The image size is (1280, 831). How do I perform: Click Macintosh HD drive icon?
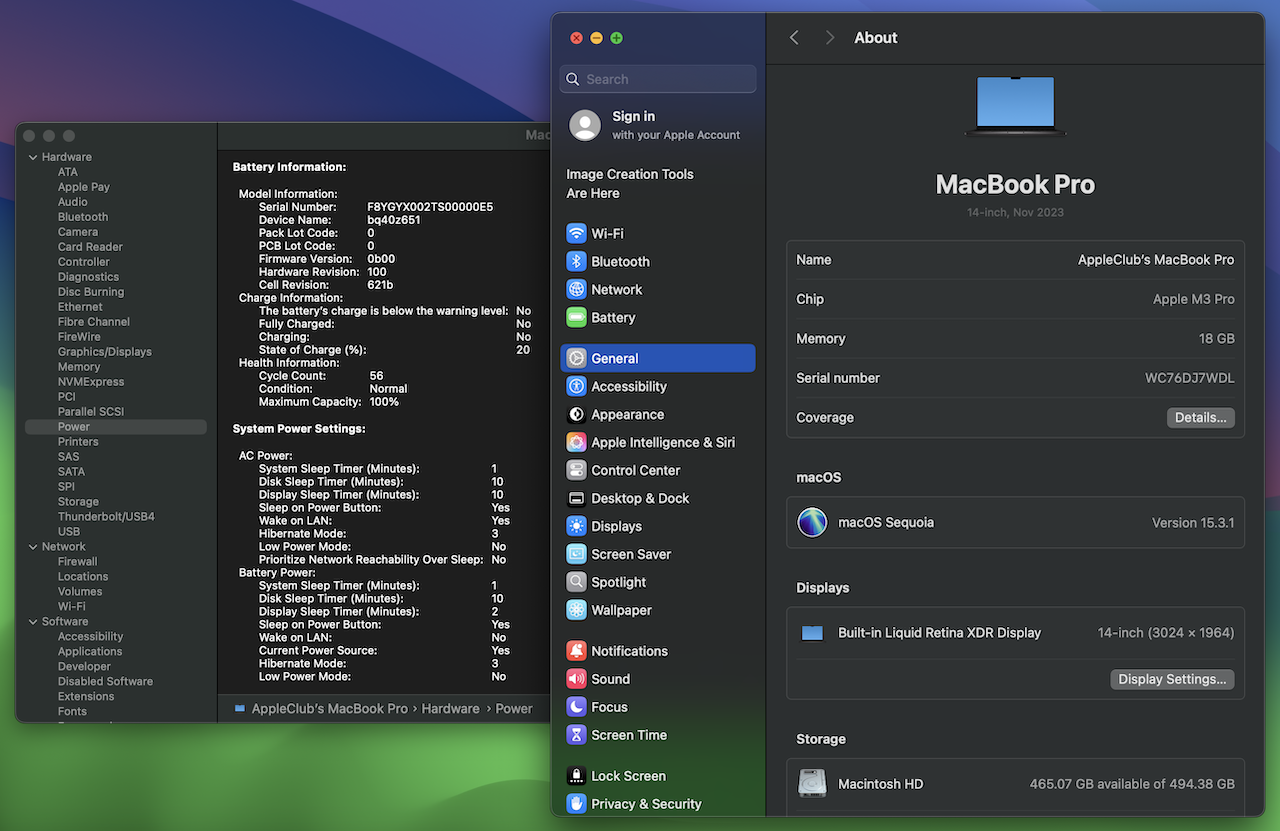(x=812, y=783)
